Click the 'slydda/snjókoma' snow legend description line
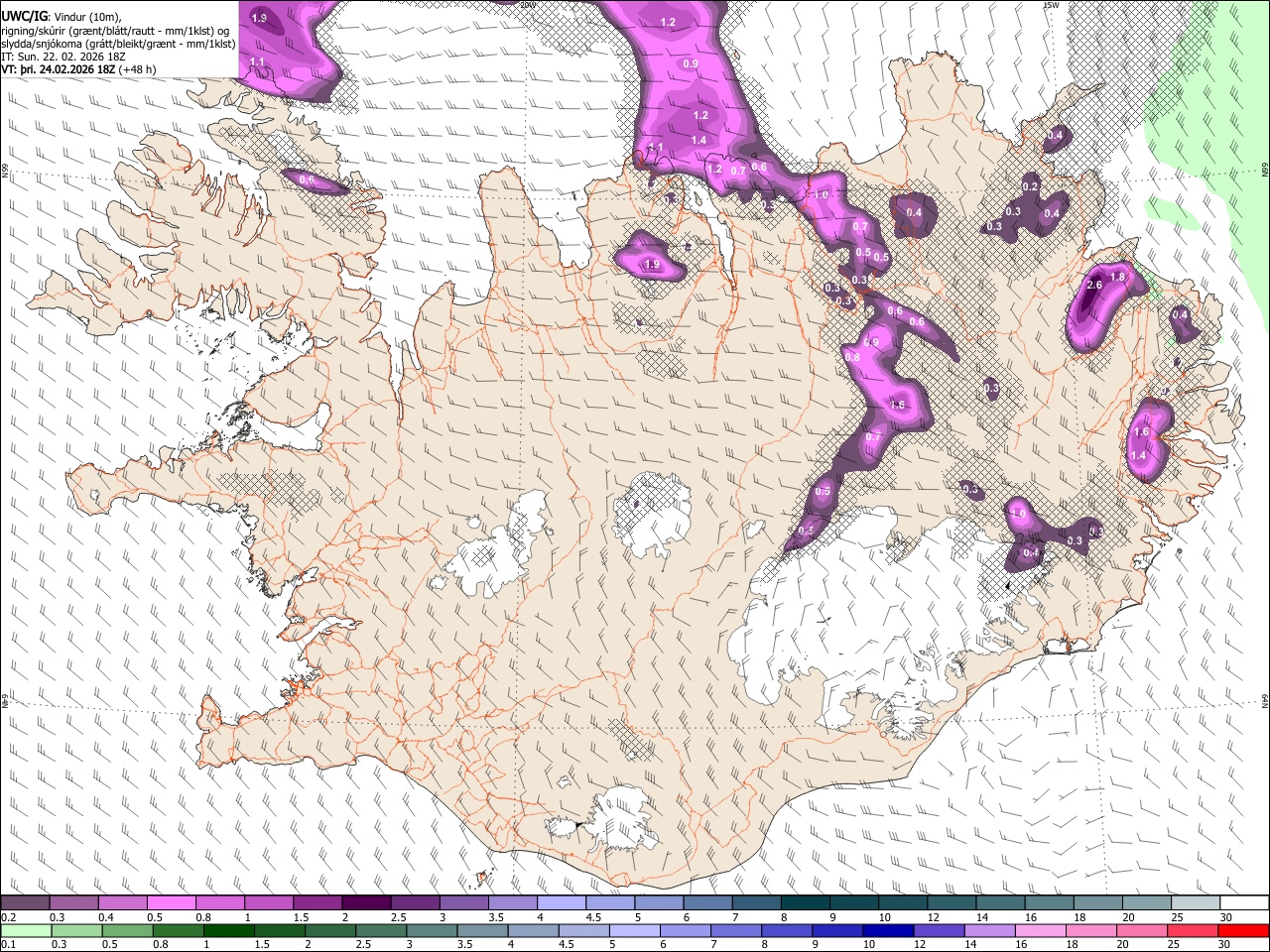Image resolution: width=1270 pixels, height=952 pixels. (x=118, y=44)
